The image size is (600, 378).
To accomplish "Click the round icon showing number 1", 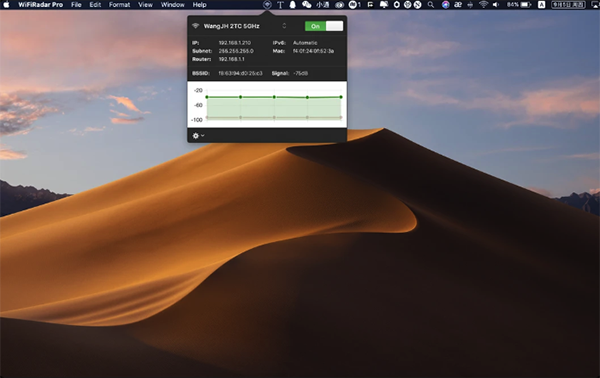I will click(x=355, y=5).
